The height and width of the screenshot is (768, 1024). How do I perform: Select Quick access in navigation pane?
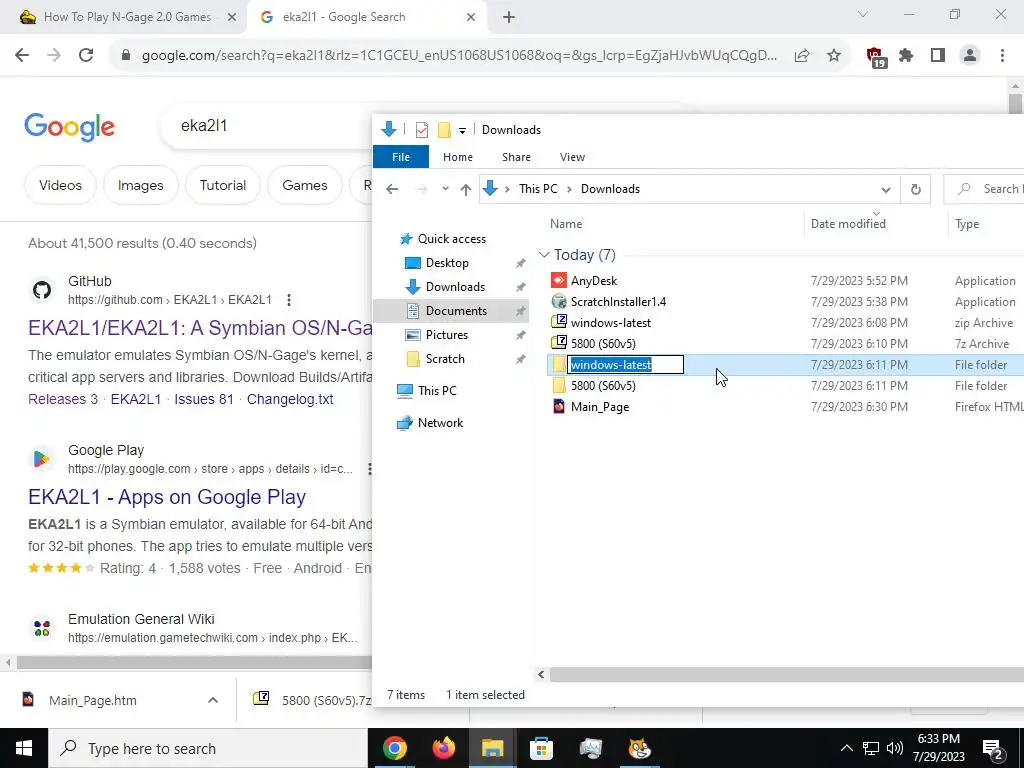(452, 239)
